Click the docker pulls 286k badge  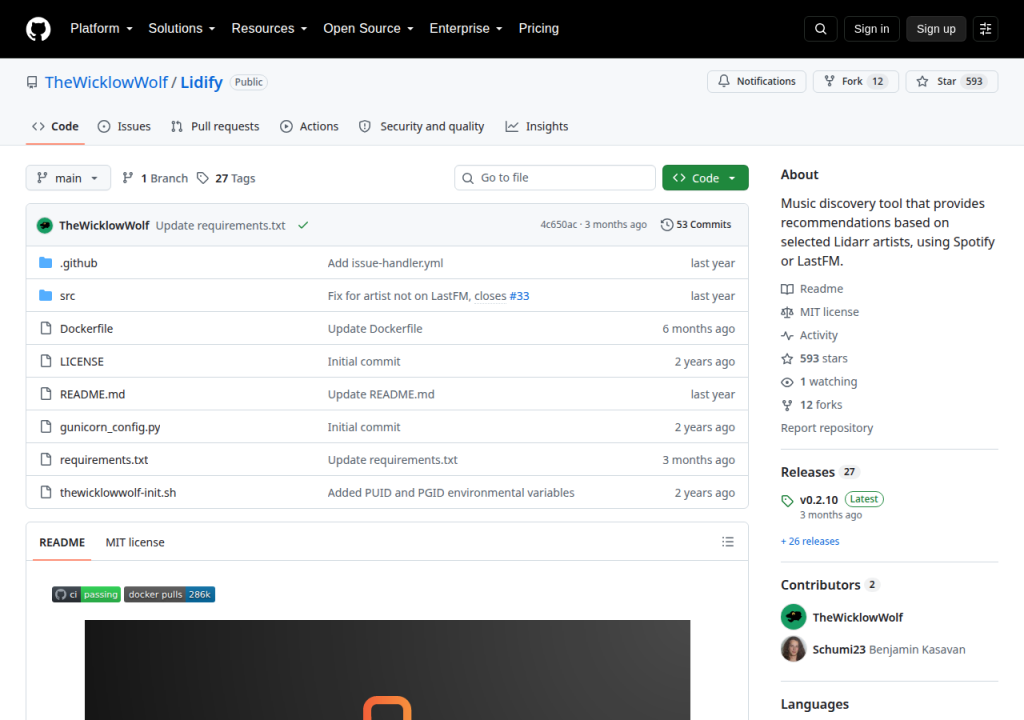[169, 594]
